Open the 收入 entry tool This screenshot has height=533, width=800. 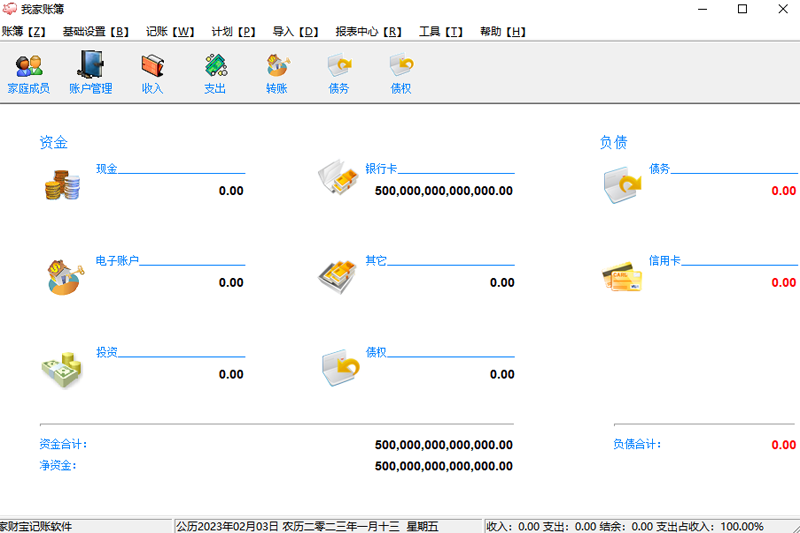point(152,74)
